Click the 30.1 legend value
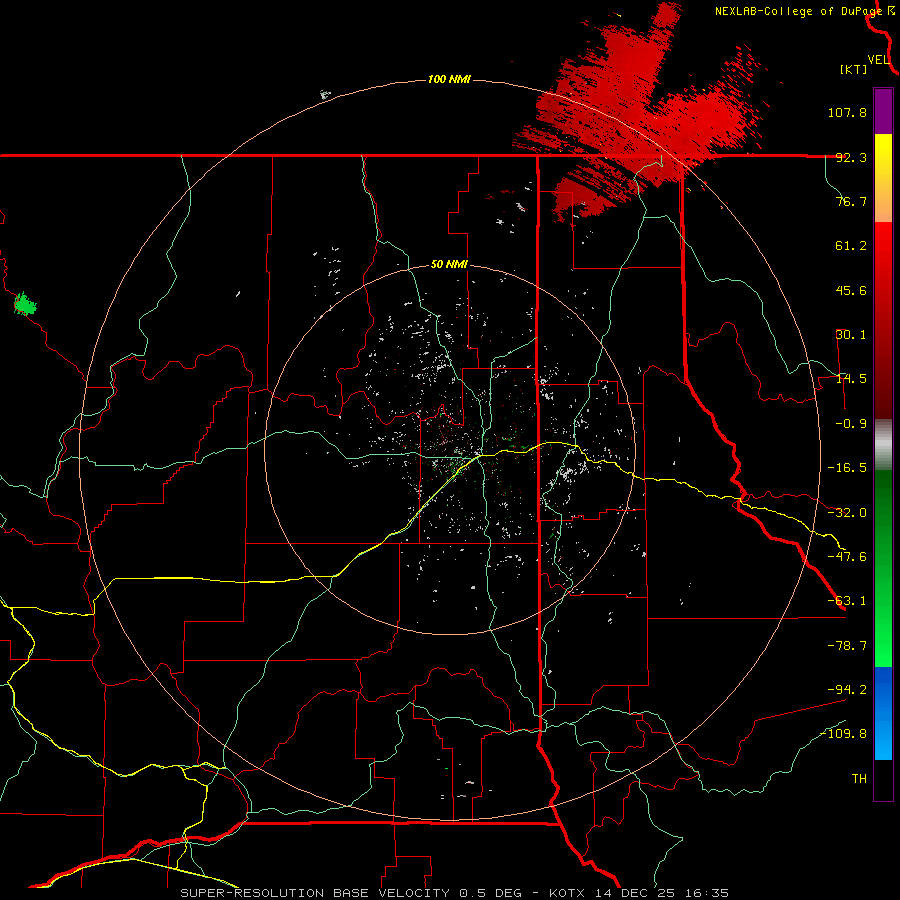900x900 pixels. point(851,335)
